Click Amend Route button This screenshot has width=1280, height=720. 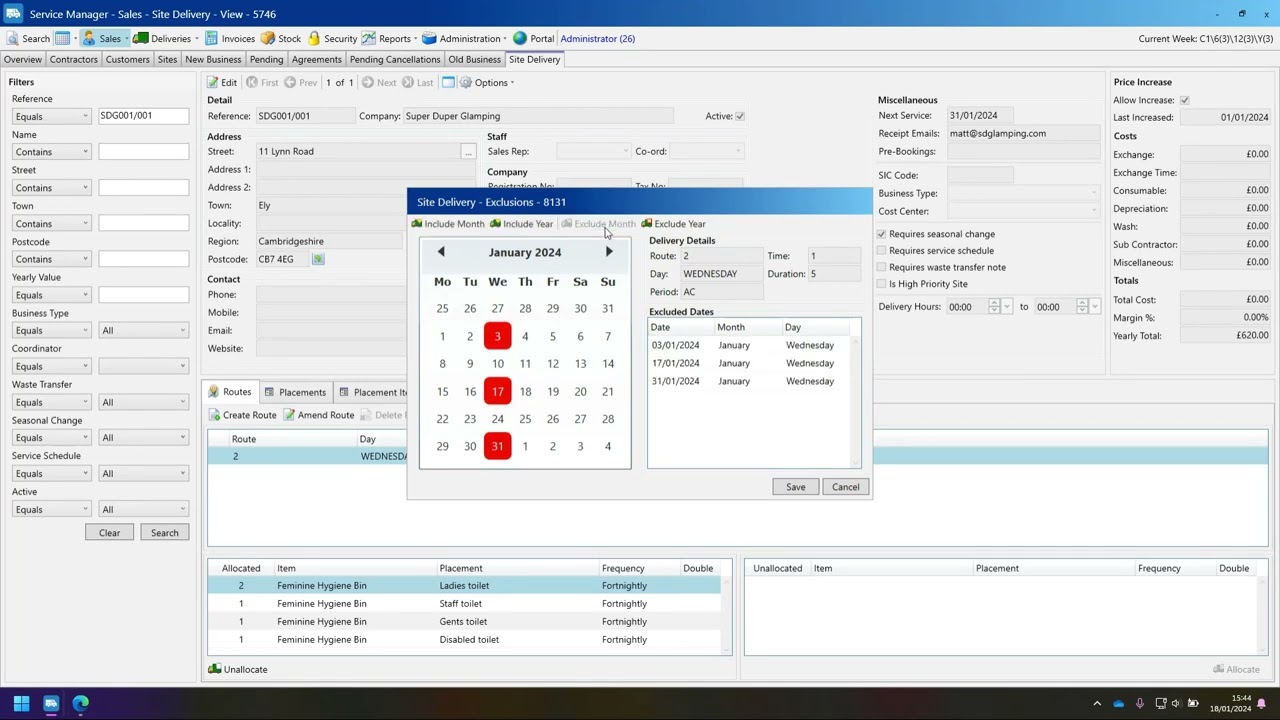(x=319, y=415)
